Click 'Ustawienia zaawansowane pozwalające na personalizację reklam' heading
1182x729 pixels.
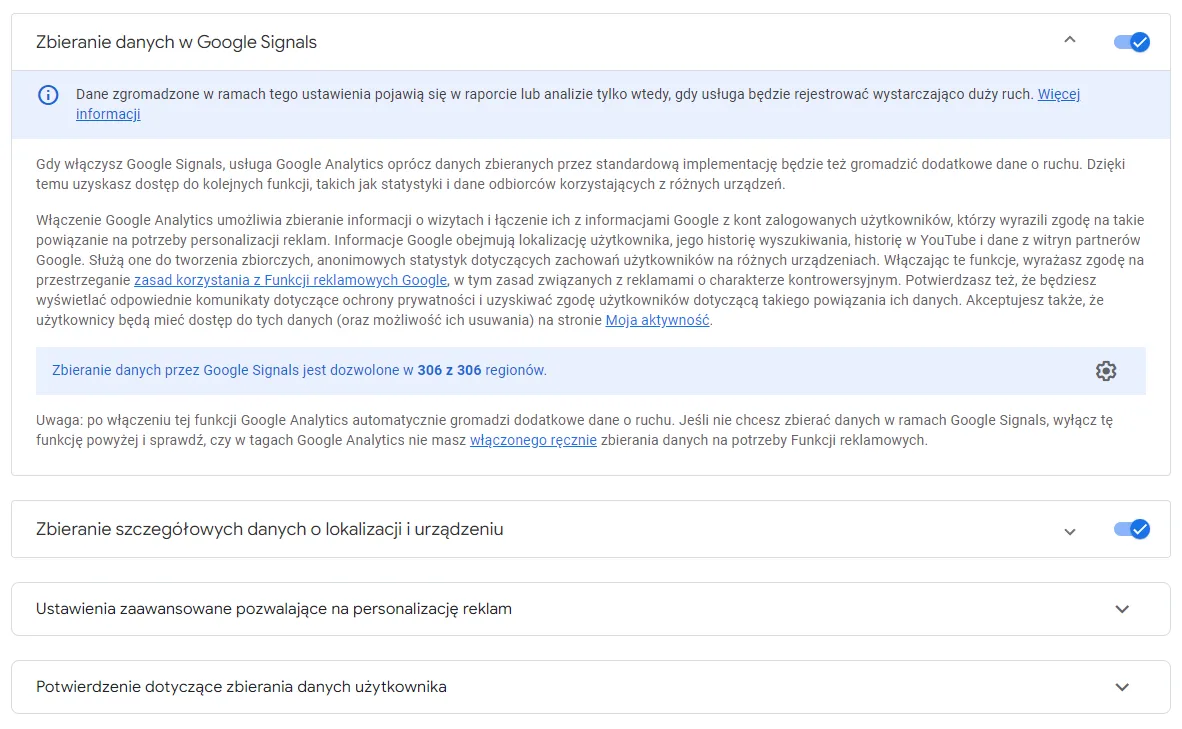tap(274, 608)
